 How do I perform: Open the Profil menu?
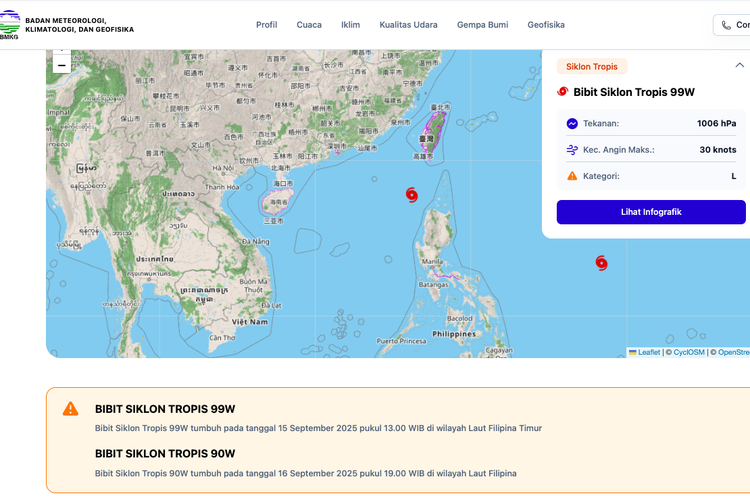pos(266,25)
